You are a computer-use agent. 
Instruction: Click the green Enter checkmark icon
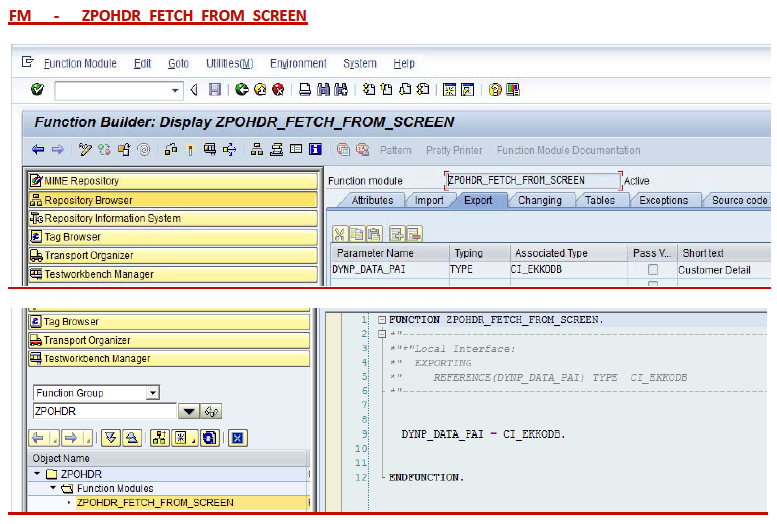(x=37, y=90)
